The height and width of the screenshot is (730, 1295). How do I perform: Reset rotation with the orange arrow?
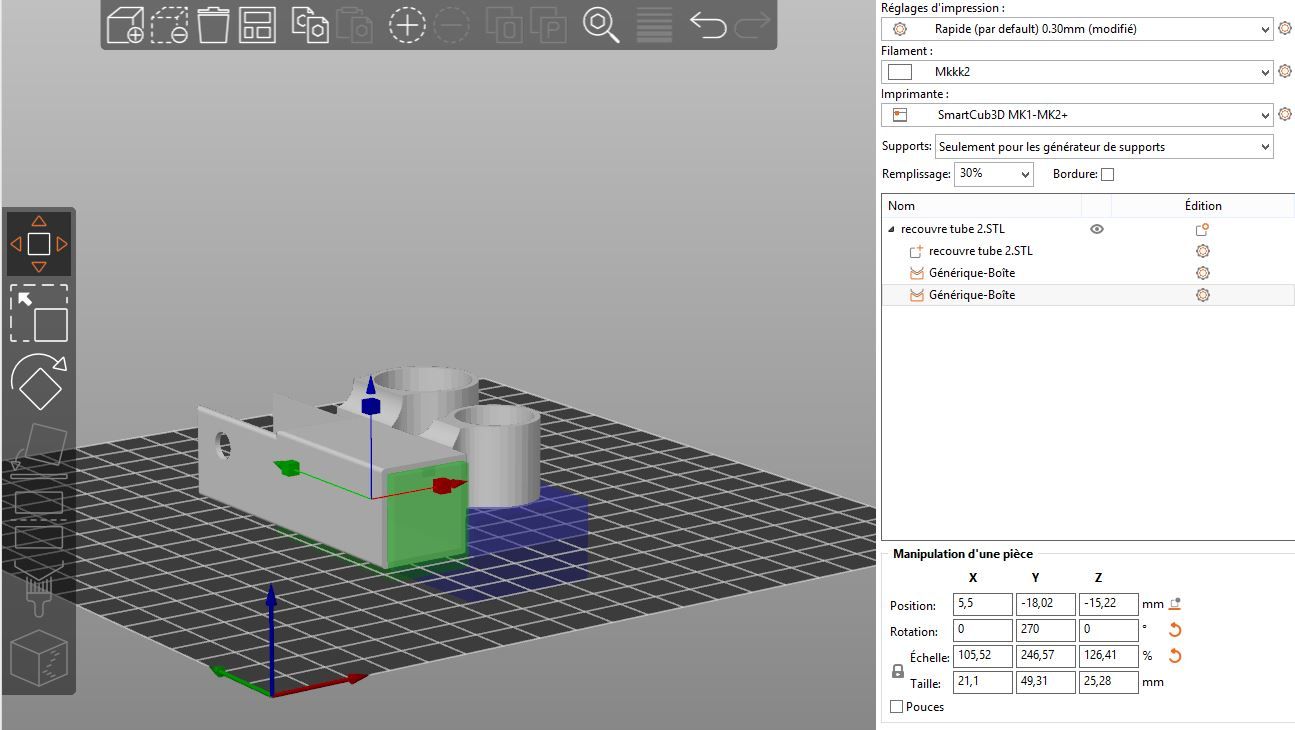point(1175,631)
